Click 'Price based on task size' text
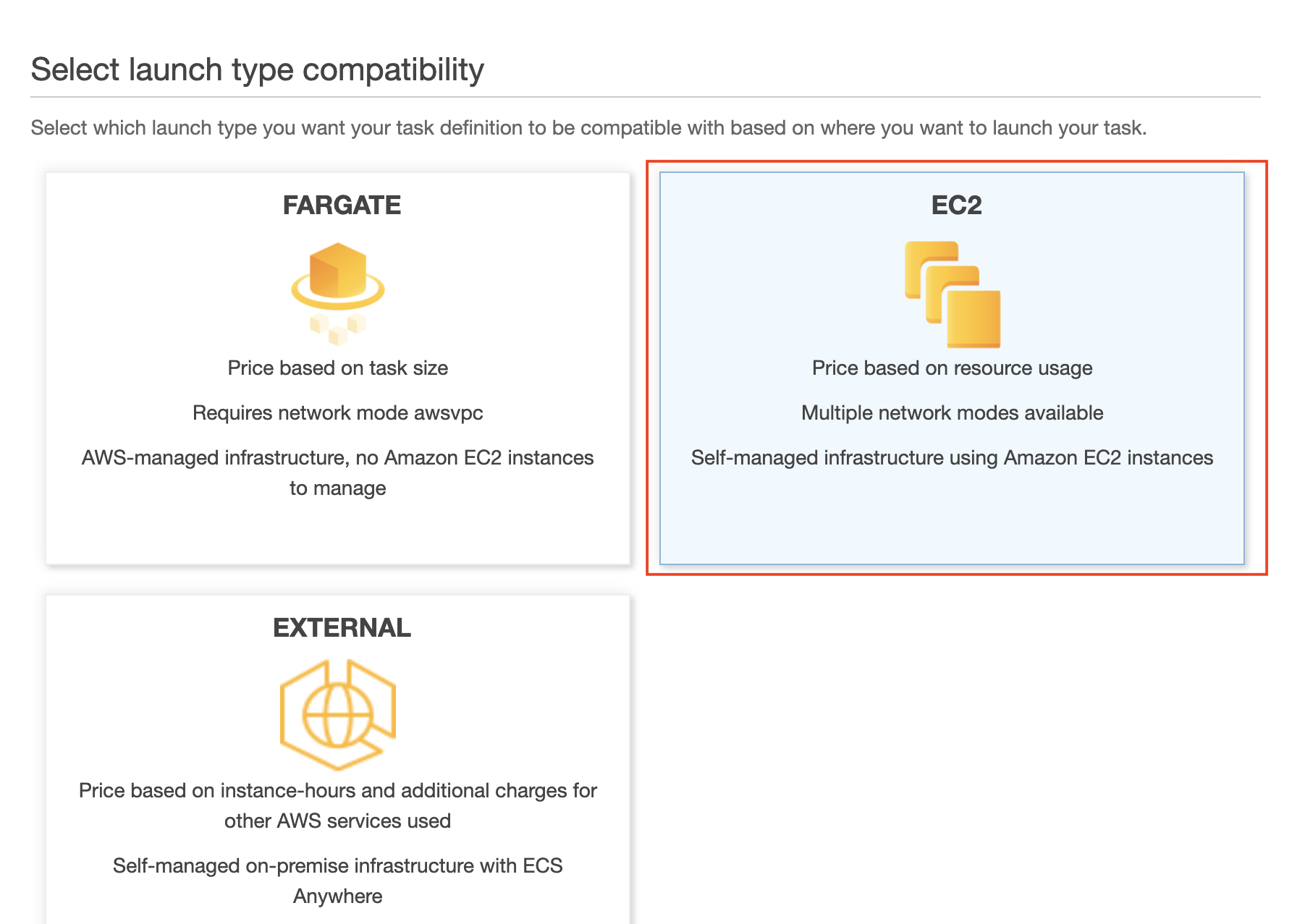This screenshot has height=924, width=1305. coord(338,368)
